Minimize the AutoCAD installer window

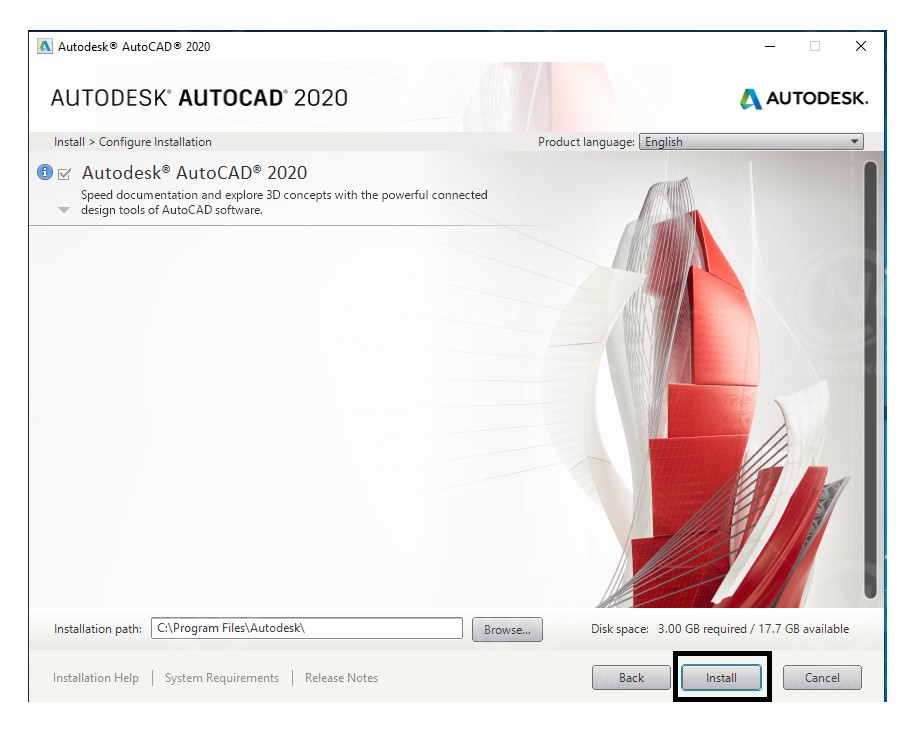(x=769, y=46)
